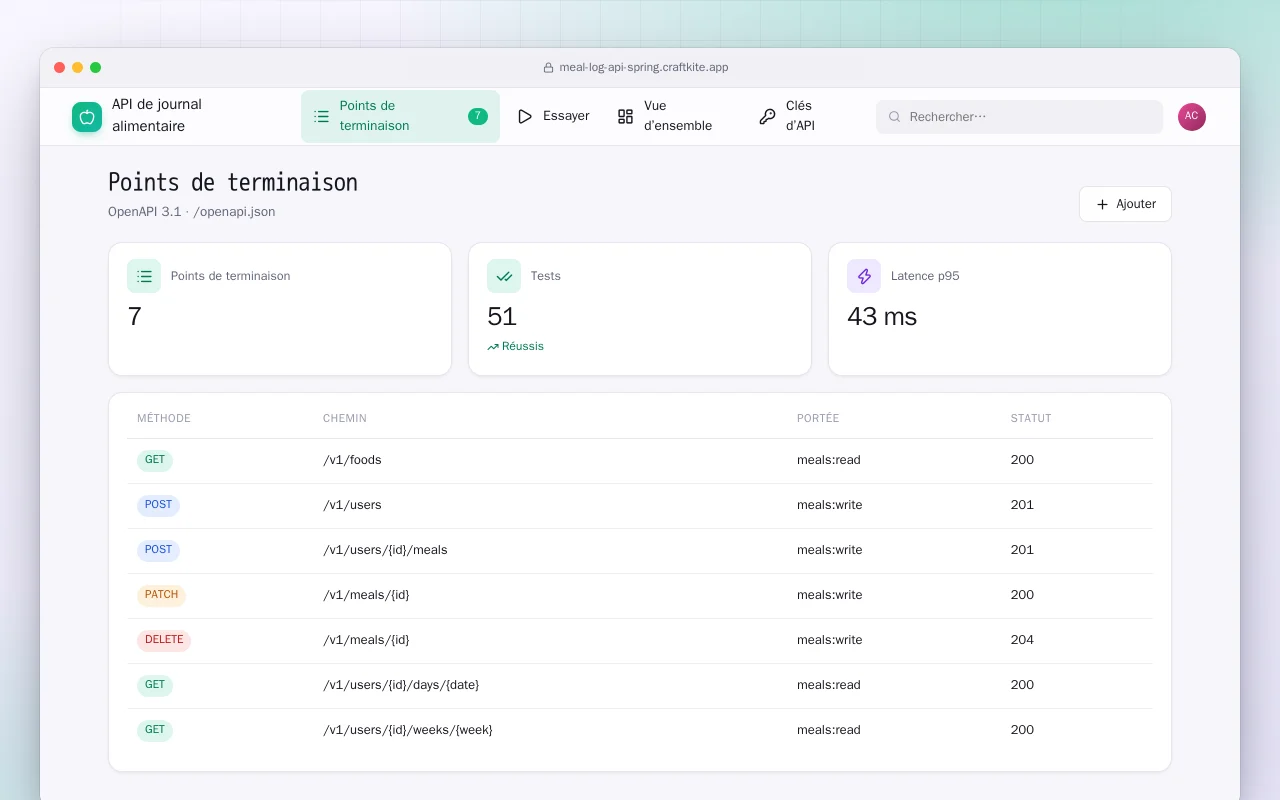Screen dimensions: 1280x800
Task: Click the meal-log-api-spring.craftkite.app address
Action: click(x=644, y=68)
